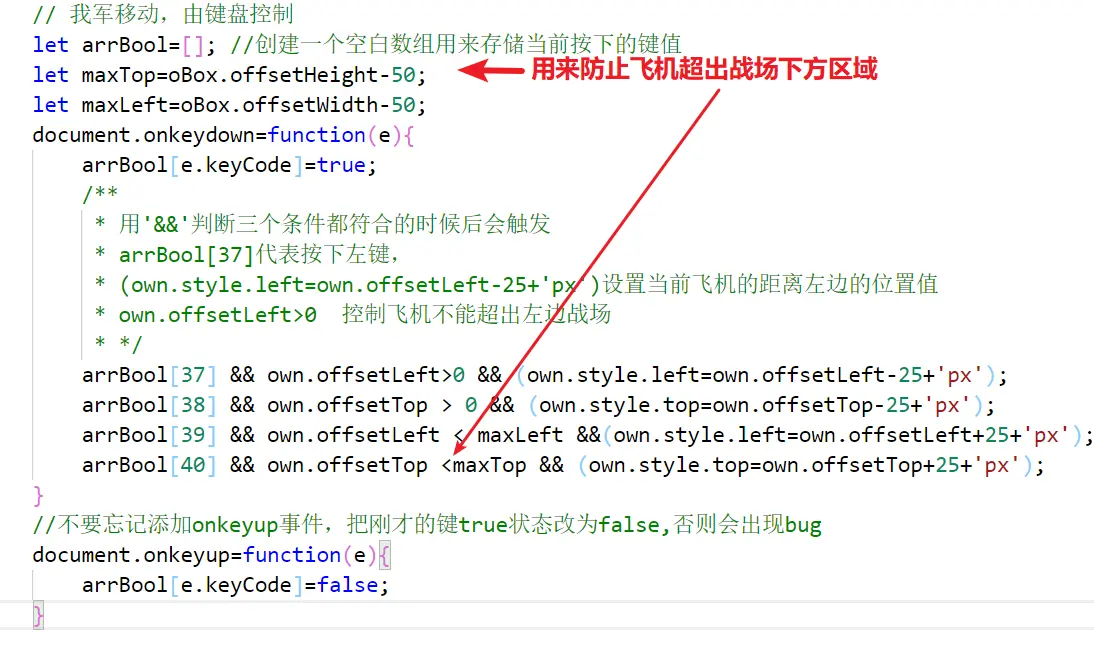The width and height of the screenshot is (1094, 657).
Task: Click comment line 'own.offsetLeft>0 控制飞机不能超出左边战场'
Action: click(352, 315)
